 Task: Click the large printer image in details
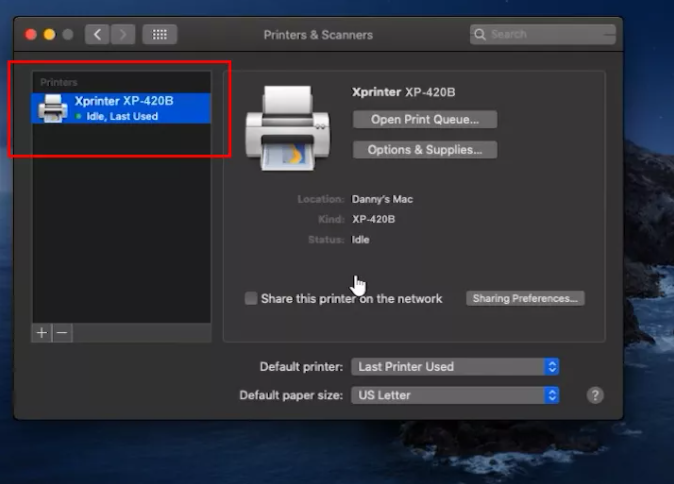(x=288, y=128)
